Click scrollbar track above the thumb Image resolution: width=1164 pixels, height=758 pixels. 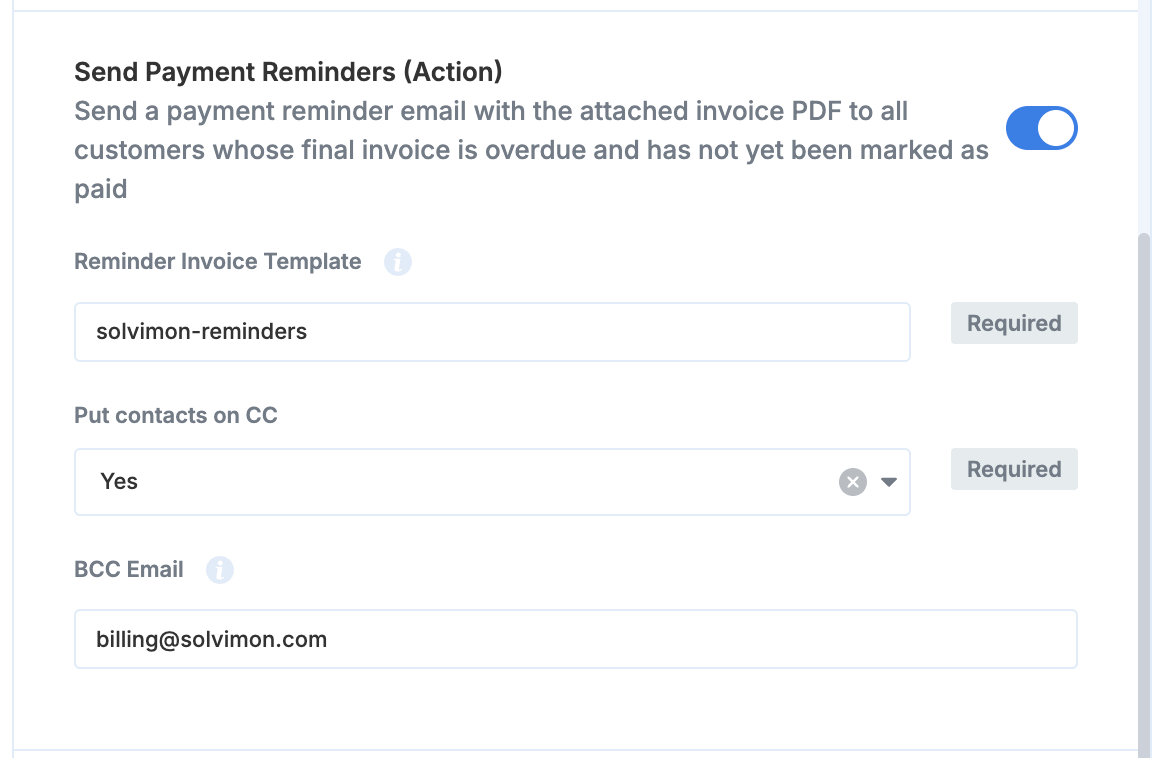pyautogui.click(x=1145, y=120)
